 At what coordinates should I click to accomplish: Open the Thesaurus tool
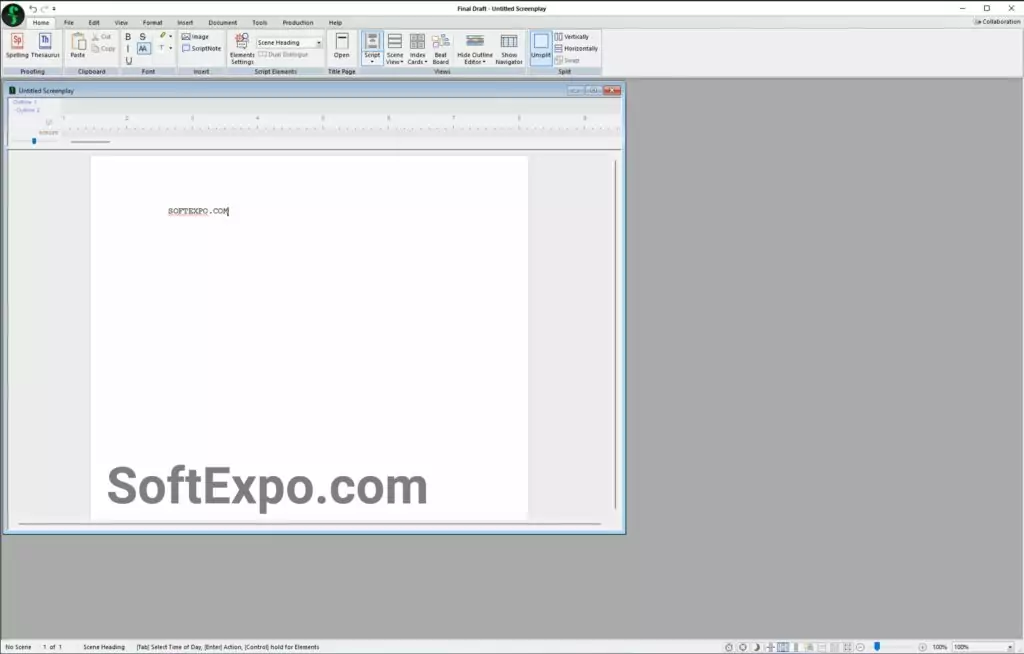45,46
